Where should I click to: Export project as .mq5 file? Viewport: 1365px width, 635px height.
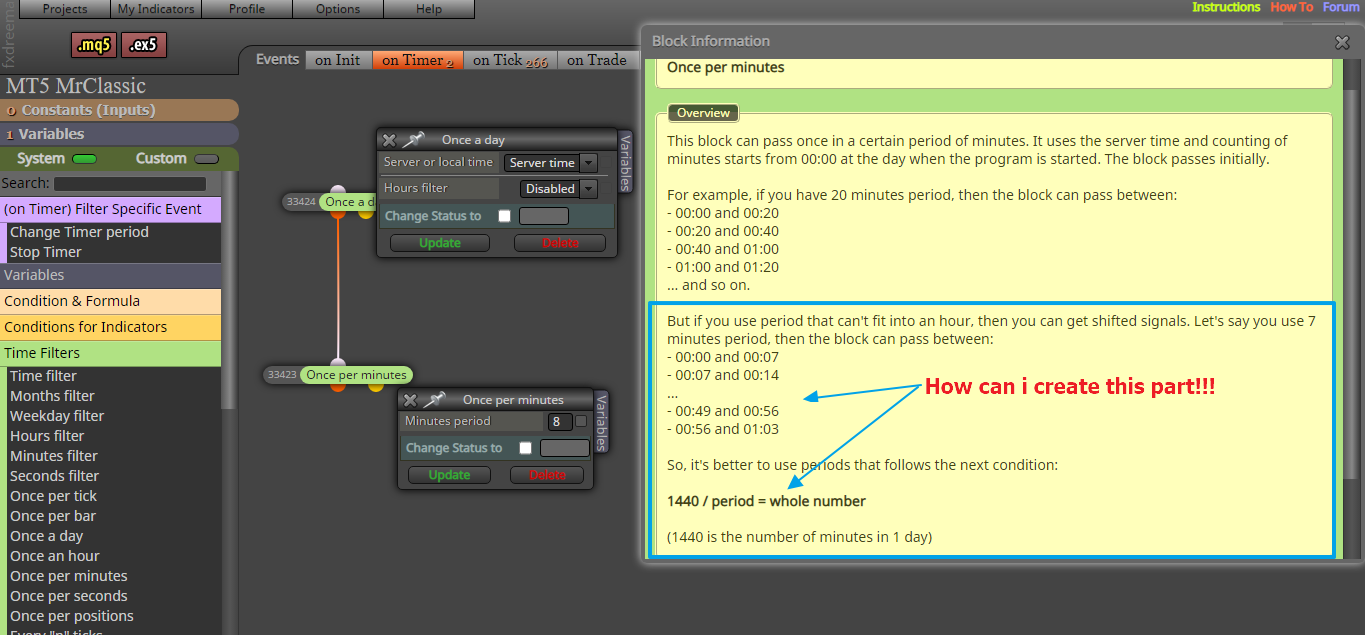point(95,45)
